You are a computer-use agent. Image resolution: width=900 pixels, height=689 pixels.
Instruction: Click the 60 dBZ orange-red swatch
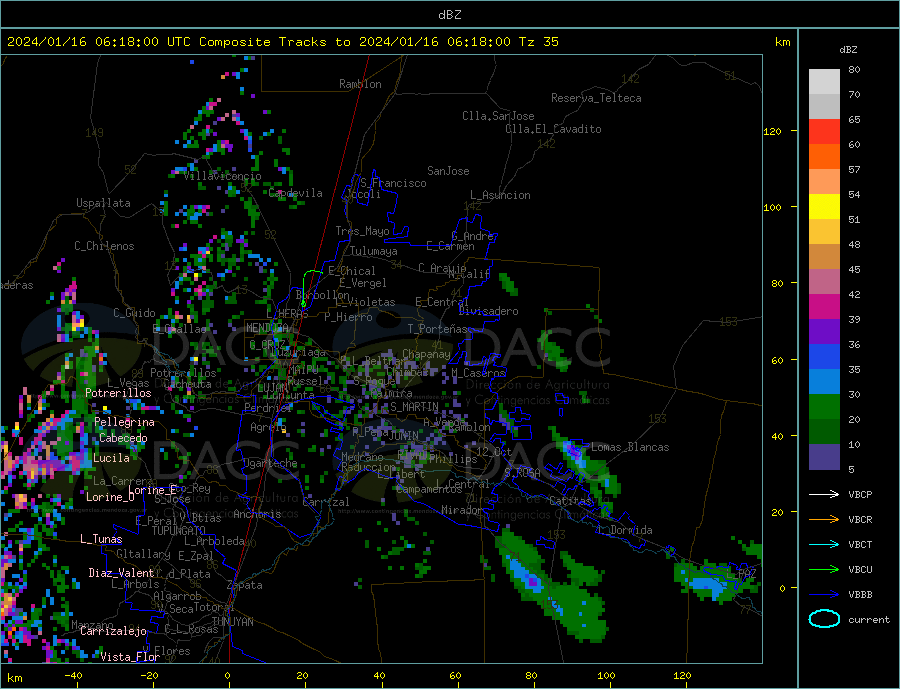tap(824, 156)
